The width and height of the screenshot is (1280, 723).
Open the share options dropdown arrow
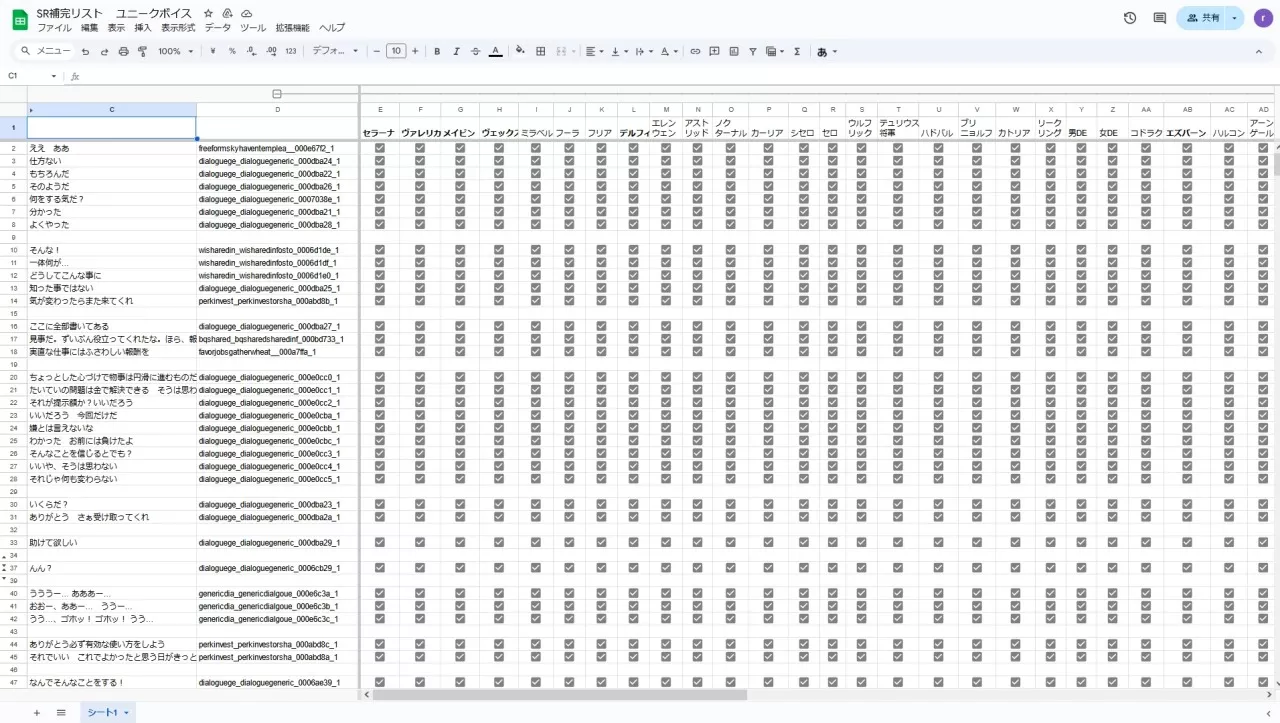coord(1235,18)
